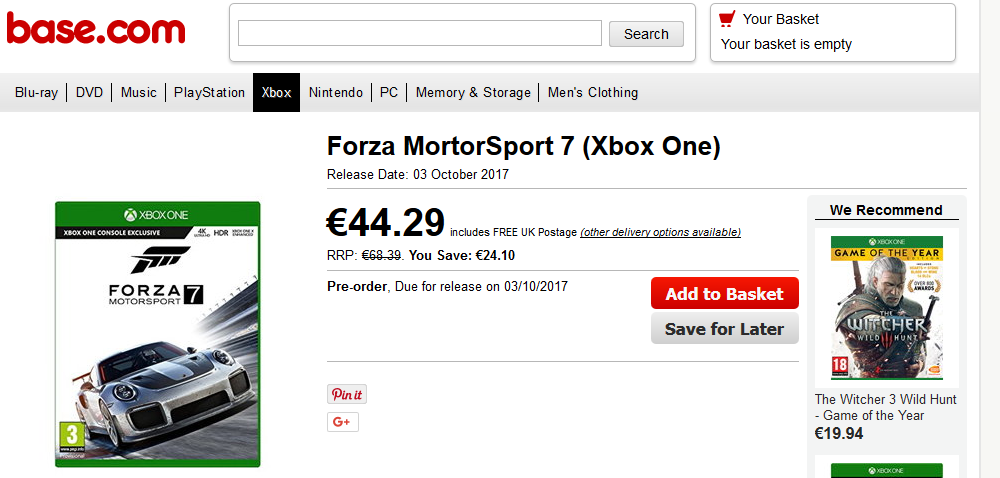Click the Pin it button
The width and height of the screenshot is (1000, 478).
click(x=347, y=394)
